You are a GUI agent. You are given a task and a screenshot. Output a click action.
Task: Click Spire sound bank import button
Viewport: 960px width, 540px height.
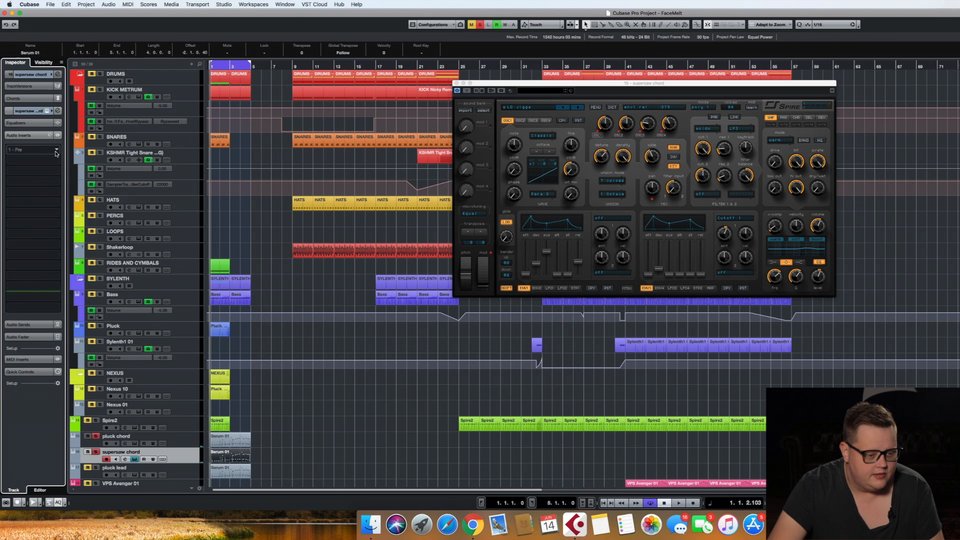point(465,110)
